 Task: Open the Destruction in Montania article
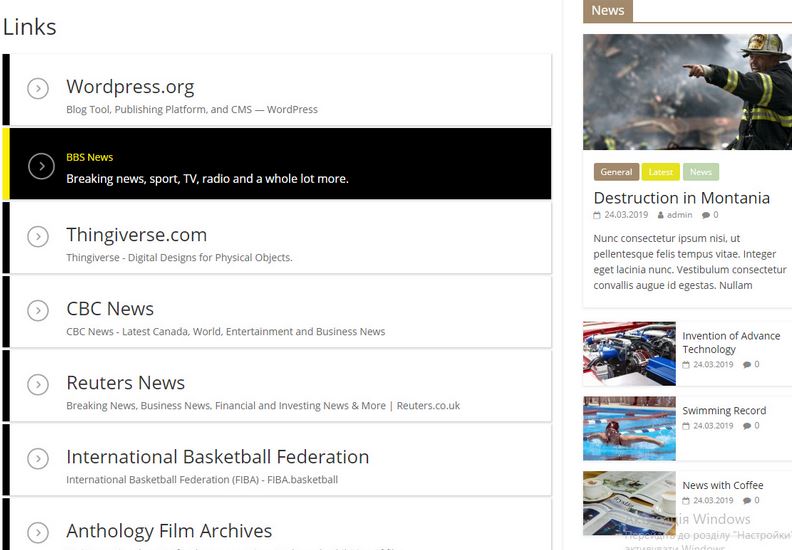pos(681,197)
